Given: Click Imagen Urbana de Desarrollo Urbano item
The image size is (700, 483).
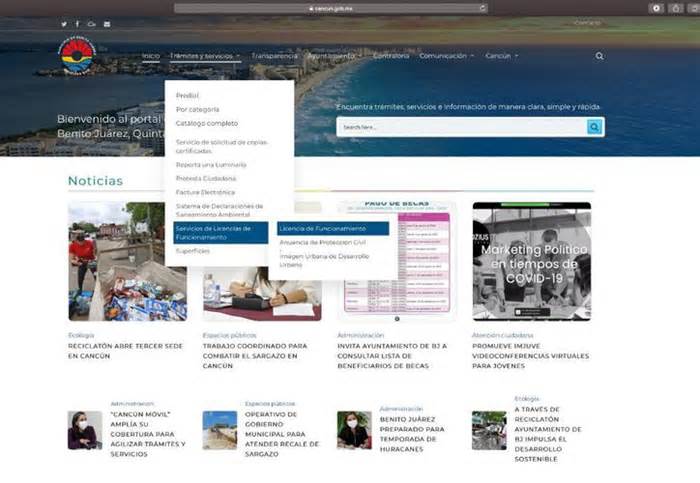Looking at the screenshot, I should tap(325, 260).
